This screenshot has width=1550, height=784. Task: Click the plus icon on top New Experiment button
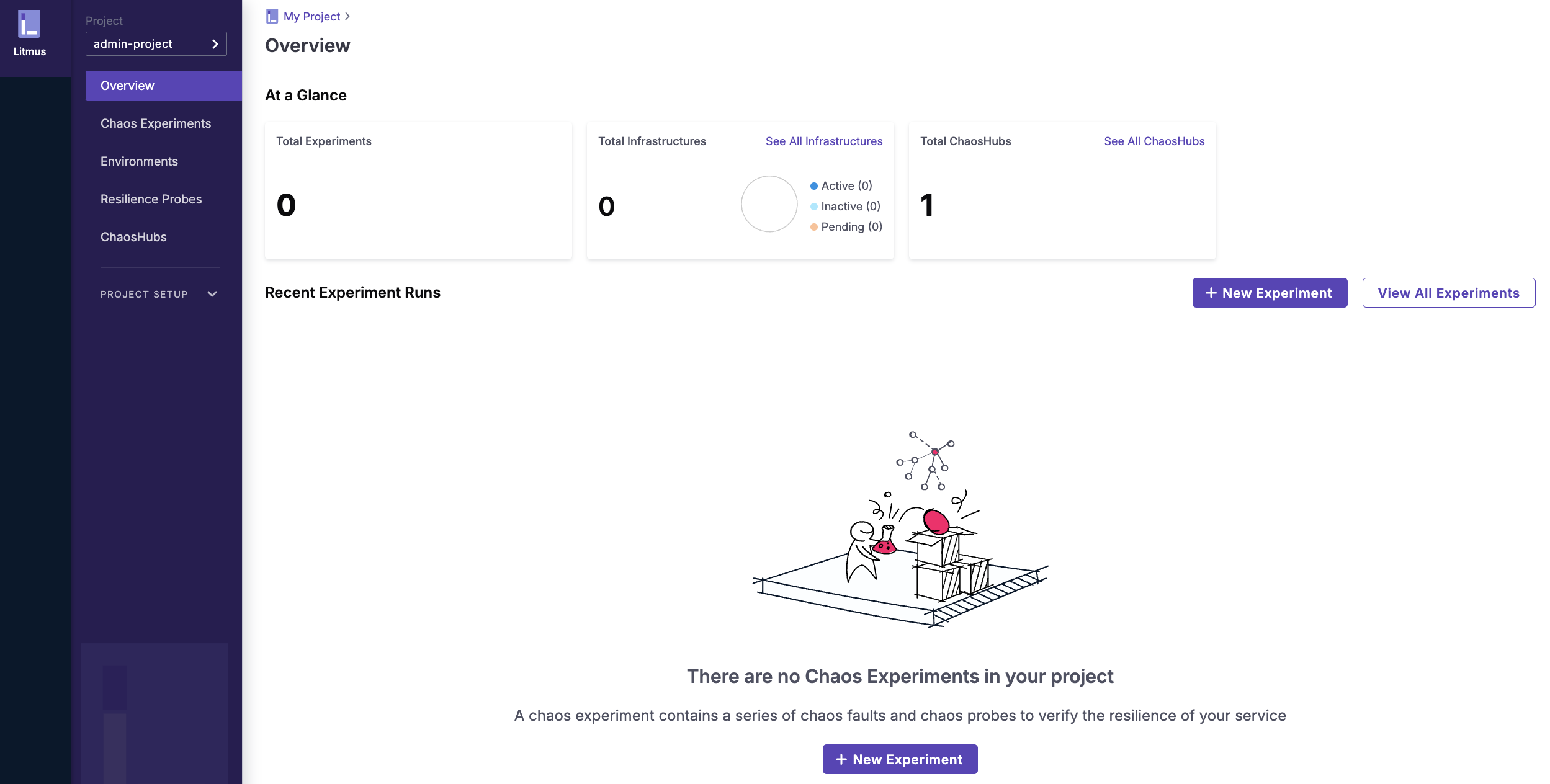1211,292
